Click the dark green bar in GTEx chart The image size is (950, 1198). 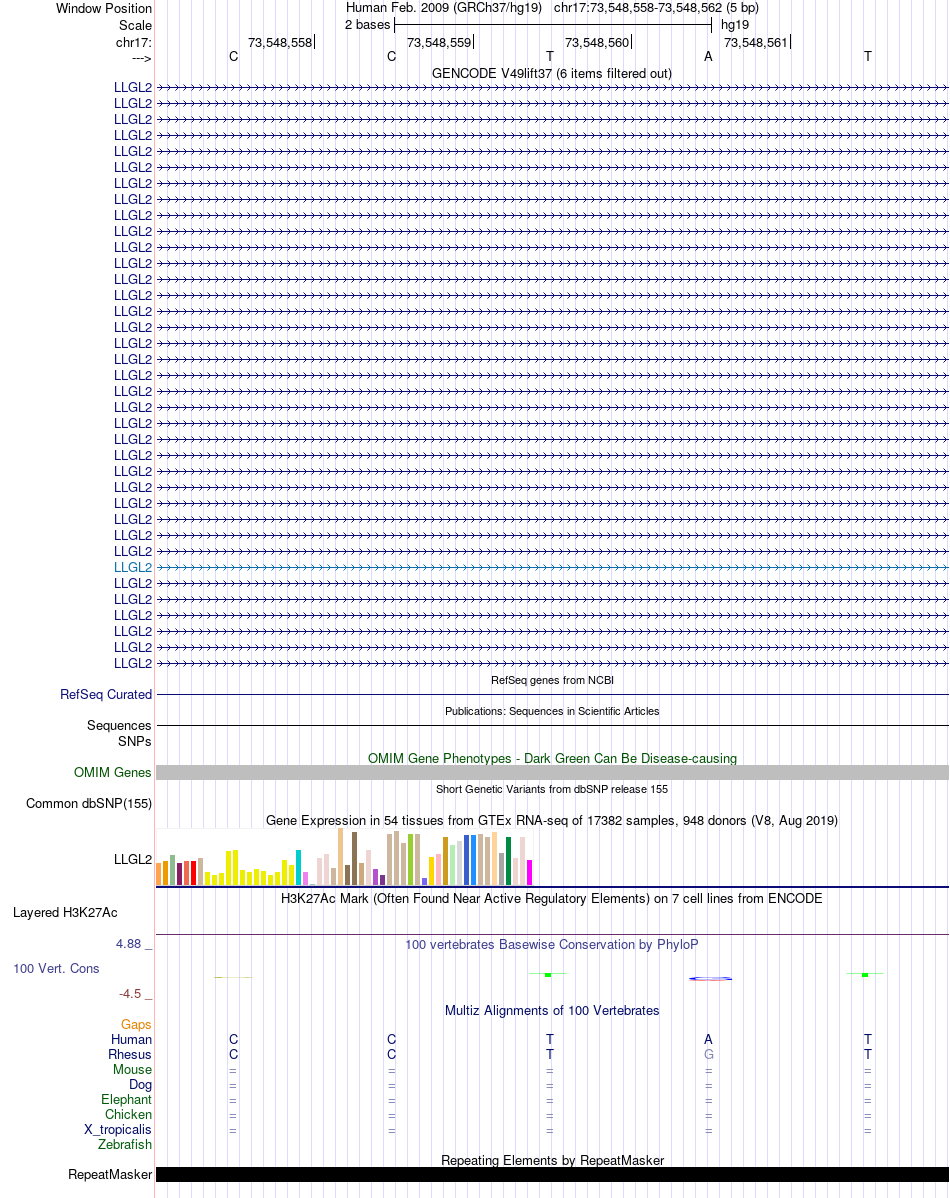click(508, 861)
